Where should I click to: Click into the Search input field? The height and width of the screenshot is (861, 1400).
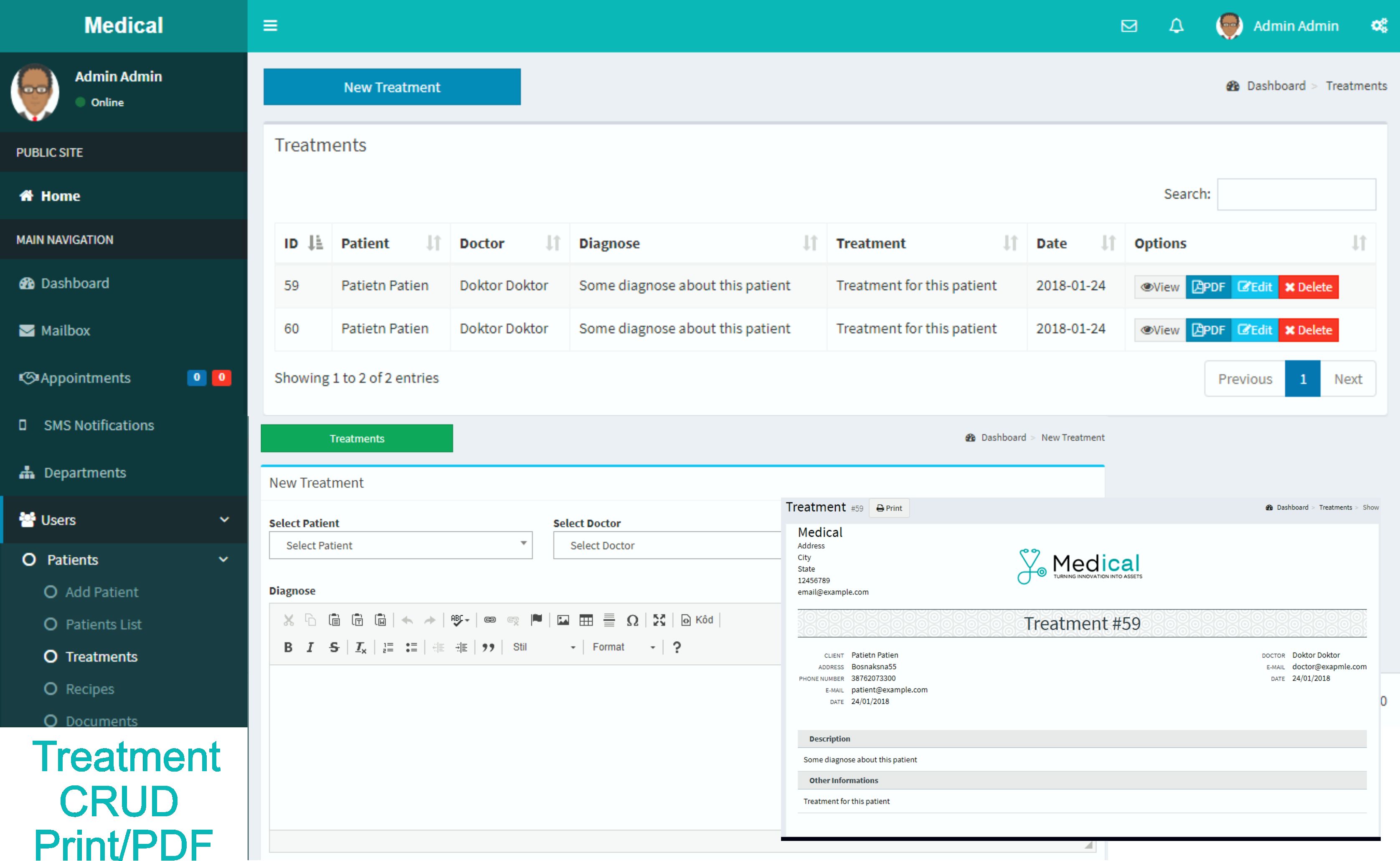tap(1296, 194)
